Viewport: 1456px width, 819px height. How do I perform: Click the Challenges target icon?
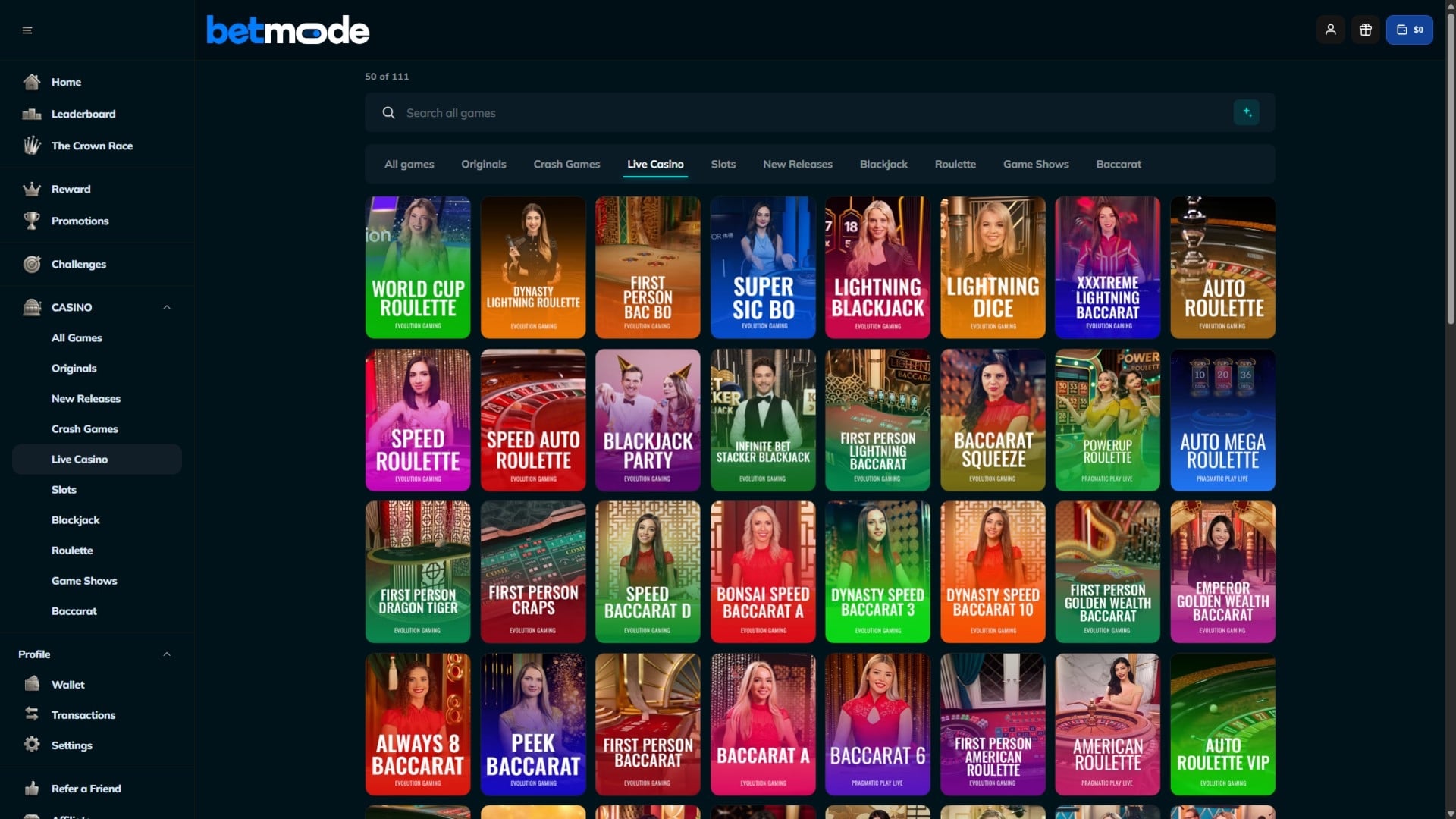pyautogui.click(x=32, y=264)
